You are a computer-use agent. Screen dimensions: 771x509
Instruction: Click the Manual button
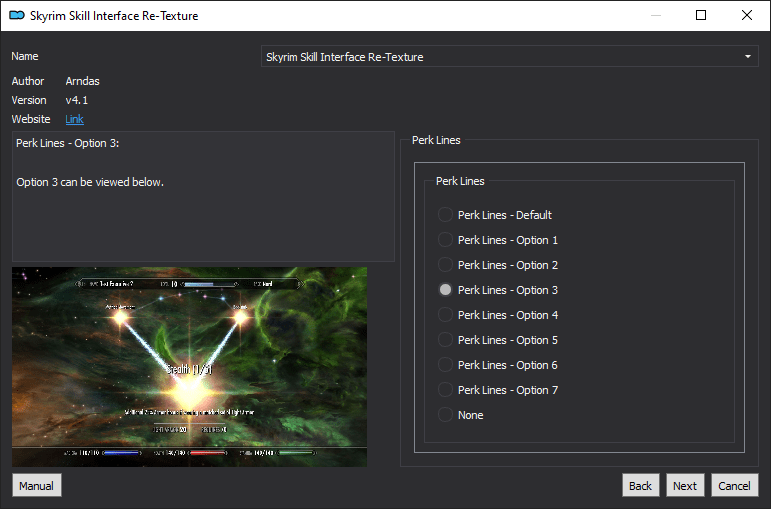(36, 485)
